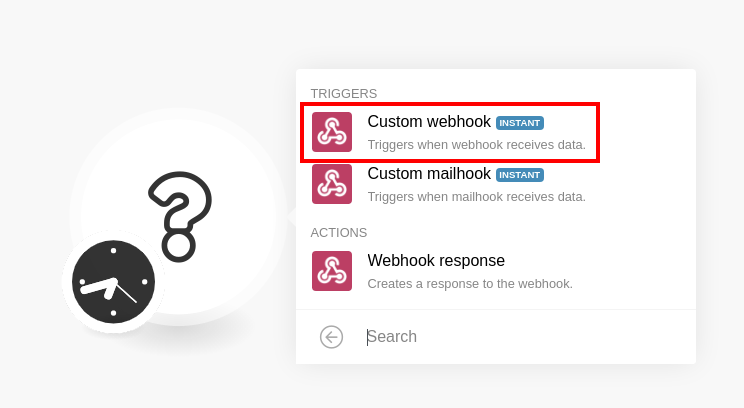Click the Webhook response module icon

[332, 271]
